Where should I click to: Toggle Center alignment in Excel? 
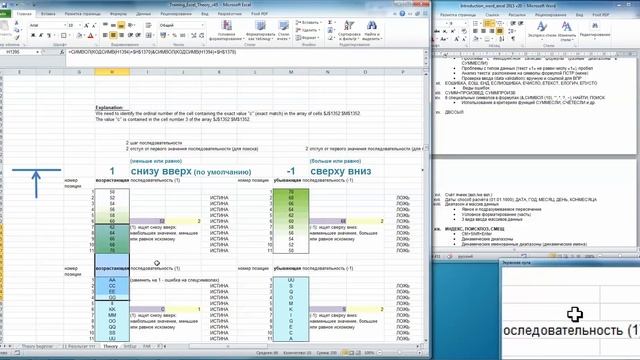point(113,35)
